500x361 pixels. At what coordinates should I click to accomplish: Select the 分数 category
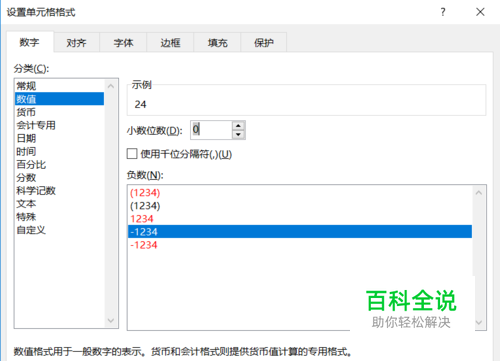(59, 178)
